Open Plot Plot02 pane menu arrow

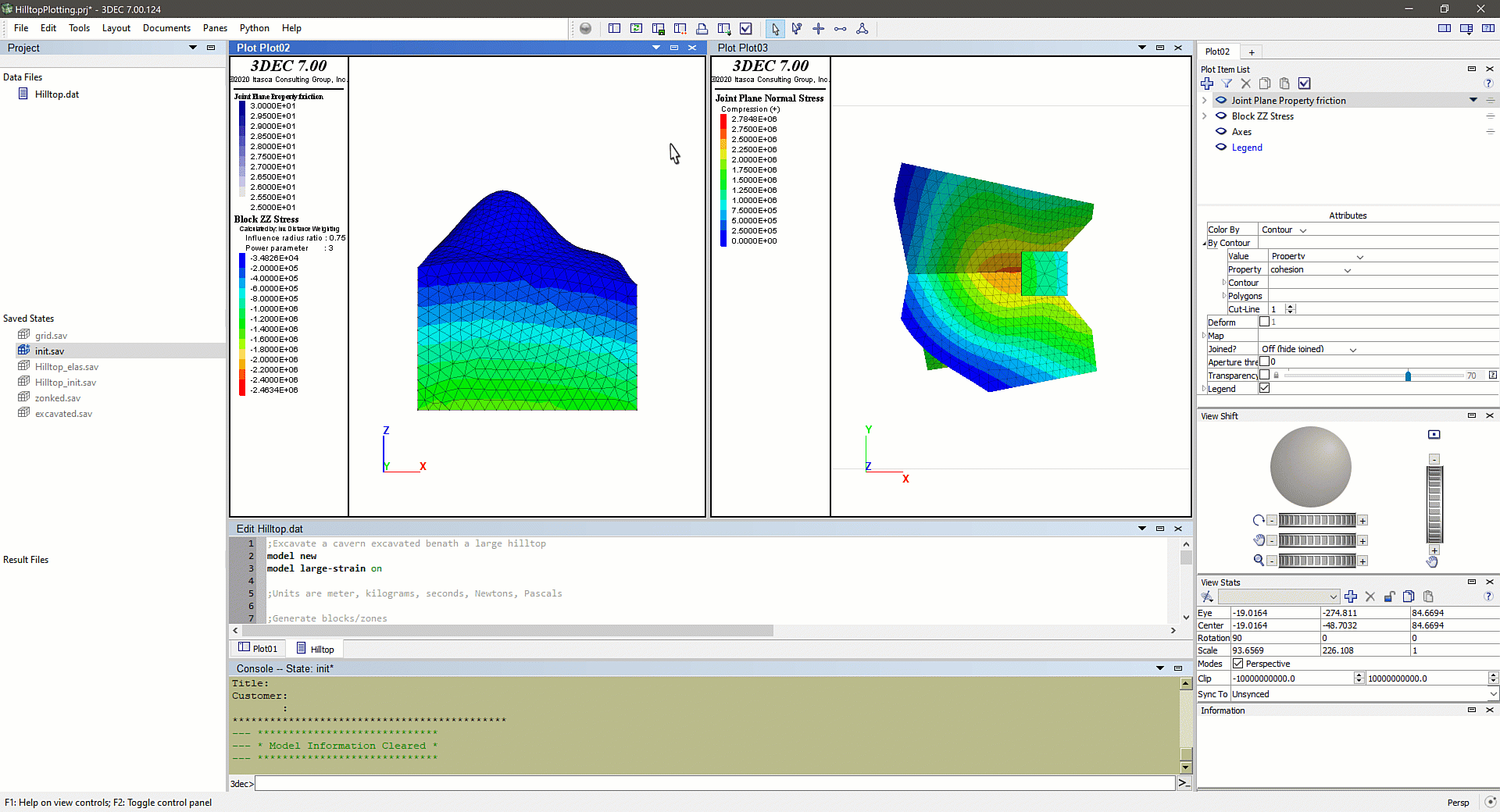pyautogui.click(x=656, y=48)
